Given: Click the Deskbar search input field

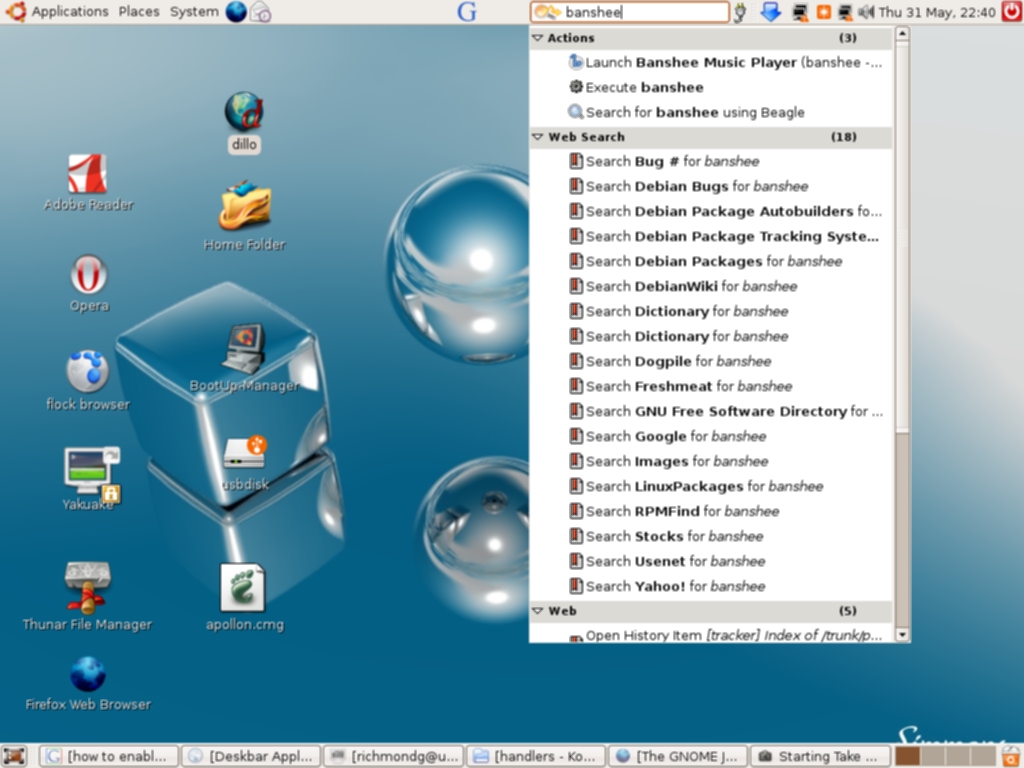Looking at the screenshot, I should 644,12.
